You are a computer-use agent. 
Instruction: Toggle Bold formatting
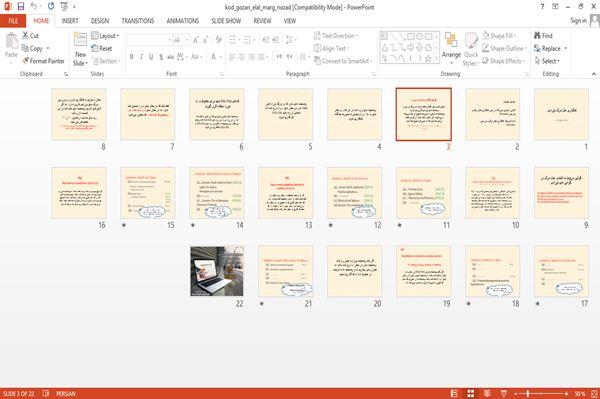132,57
